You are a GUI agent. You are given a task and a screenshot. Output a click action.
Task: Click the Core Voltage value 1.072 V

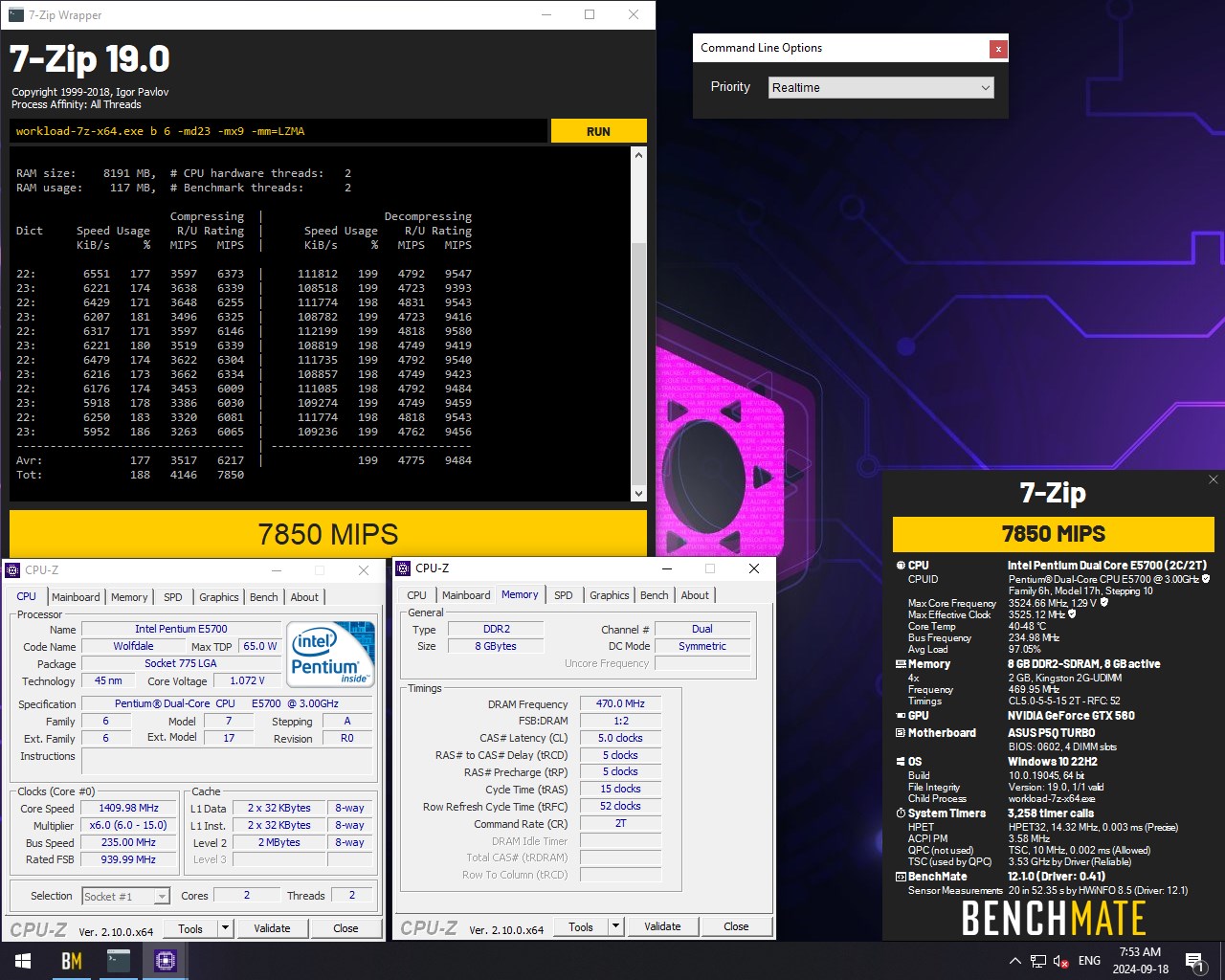pyautogui.click(x=247, y=680)
